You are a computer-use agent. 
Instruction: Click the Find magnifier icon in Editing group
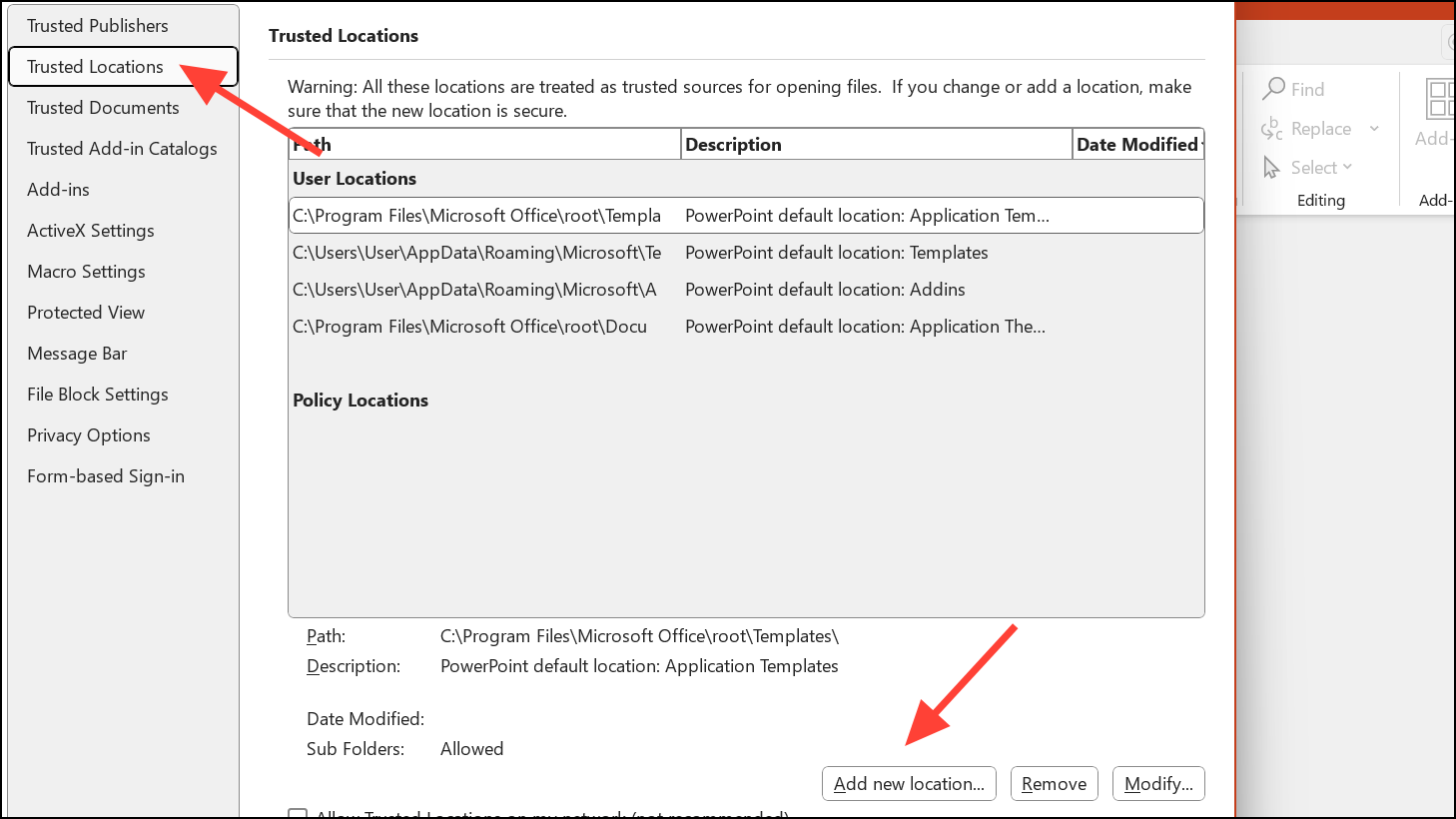click(1275, 89)
